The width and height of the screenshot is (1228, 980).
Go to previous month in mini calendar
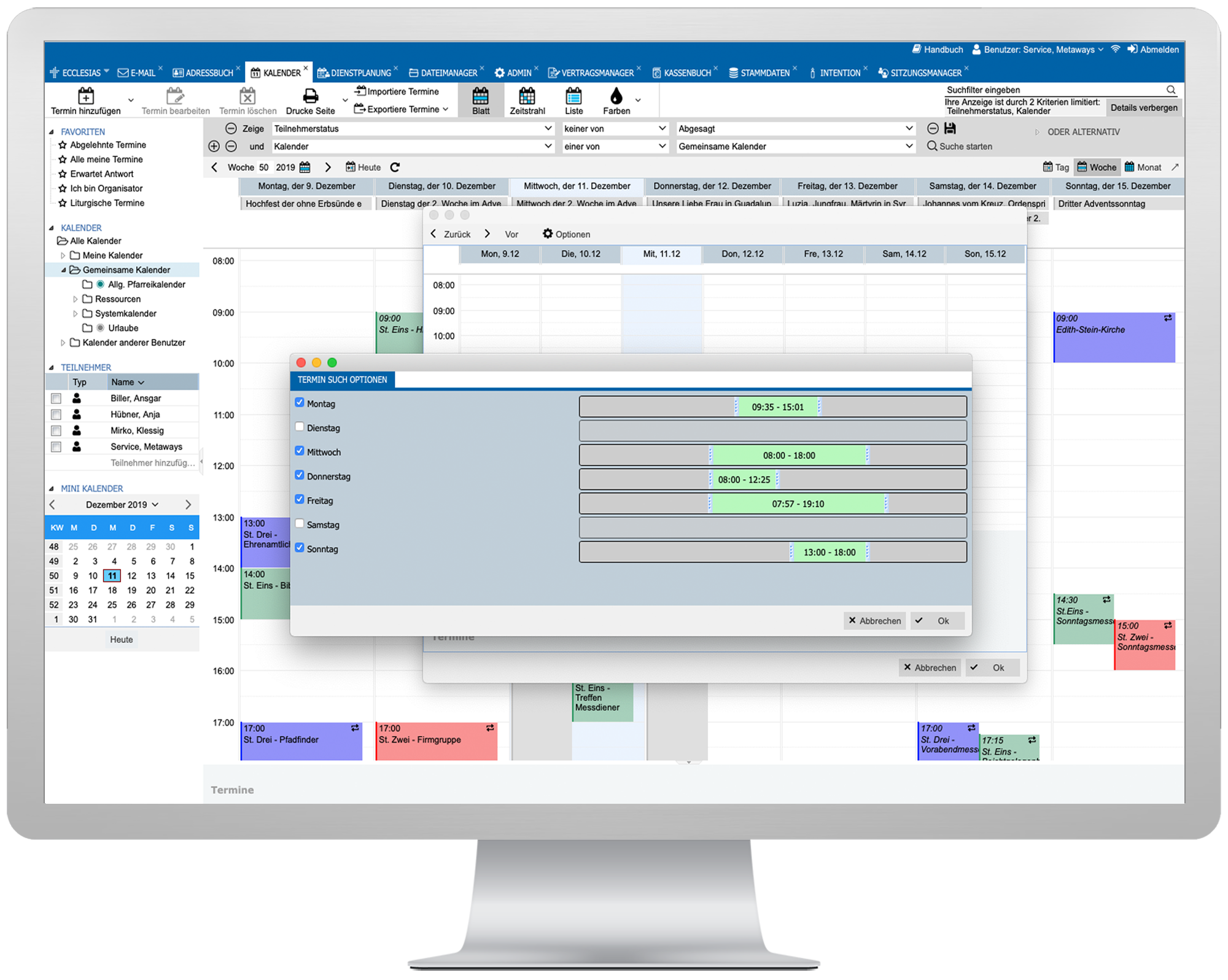[x=52, y=505]
